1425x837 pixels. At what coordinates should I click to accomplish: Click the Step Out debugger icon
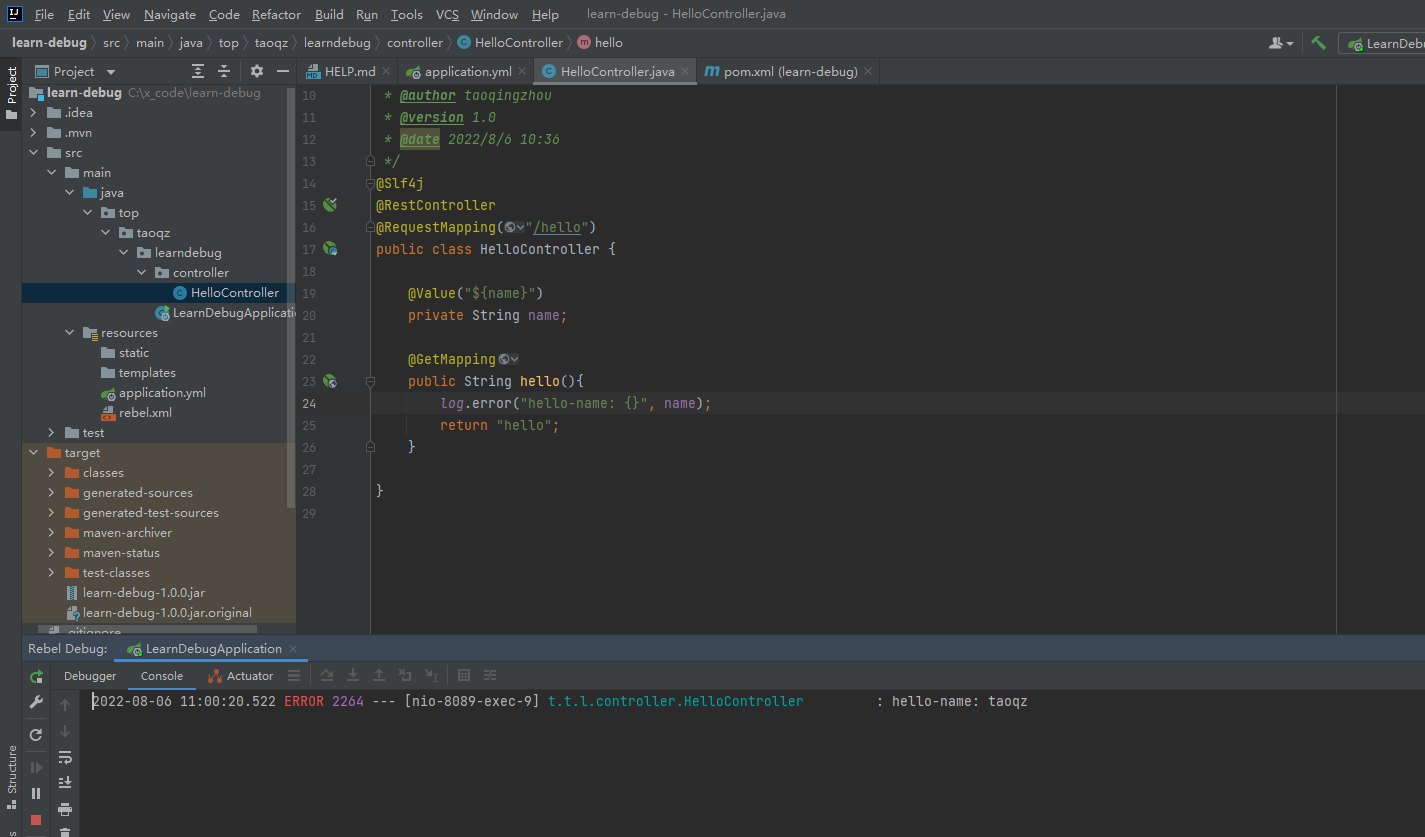tap(379, 676)
